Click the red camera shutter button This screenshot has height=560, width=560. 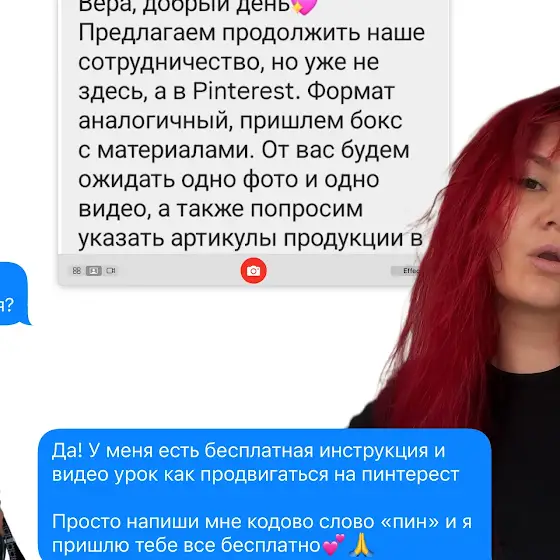253,271
